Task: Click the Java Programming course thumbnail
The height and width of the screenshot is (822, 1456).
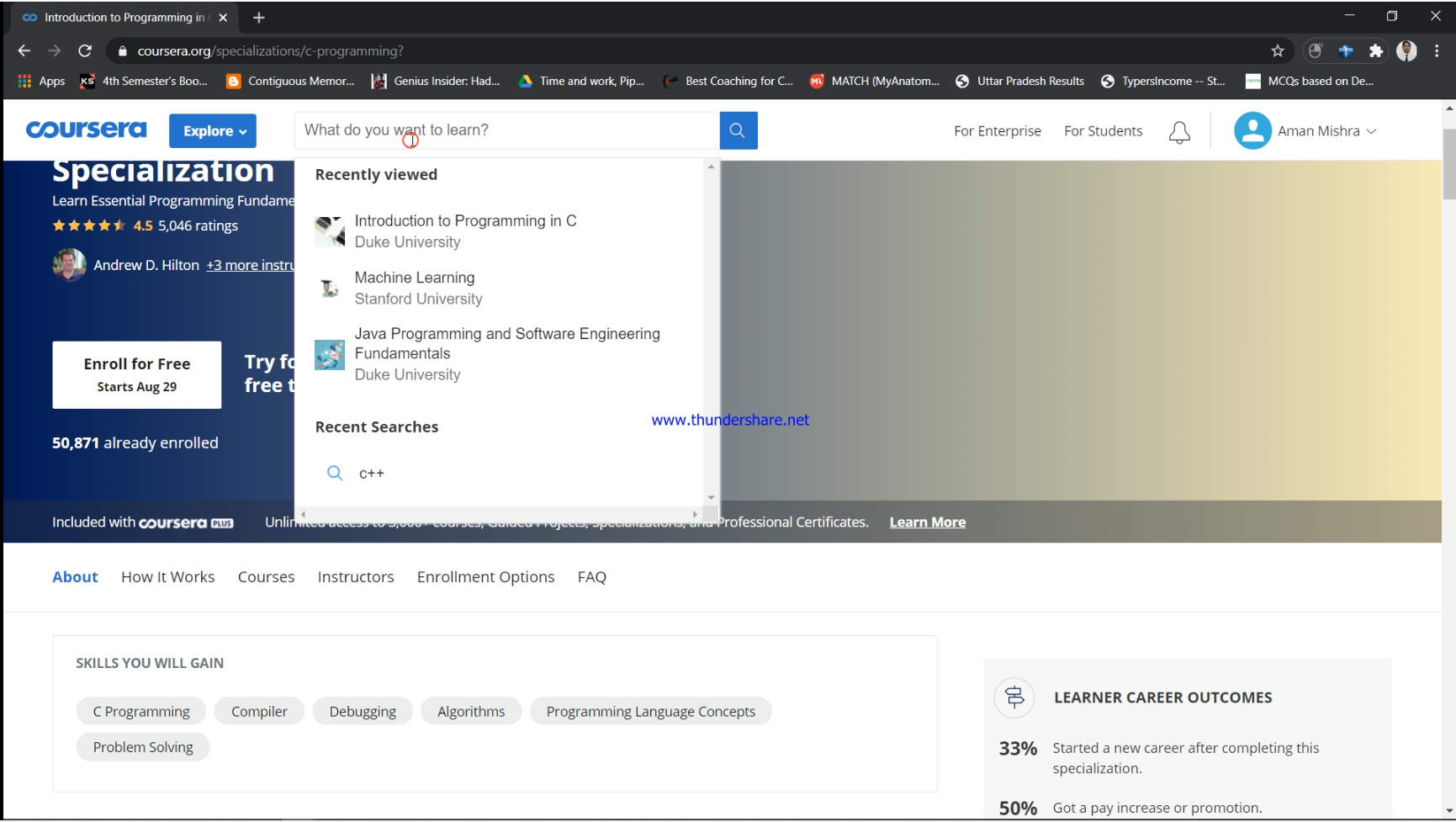Action: pyautogui.click(x=330, y=355)
